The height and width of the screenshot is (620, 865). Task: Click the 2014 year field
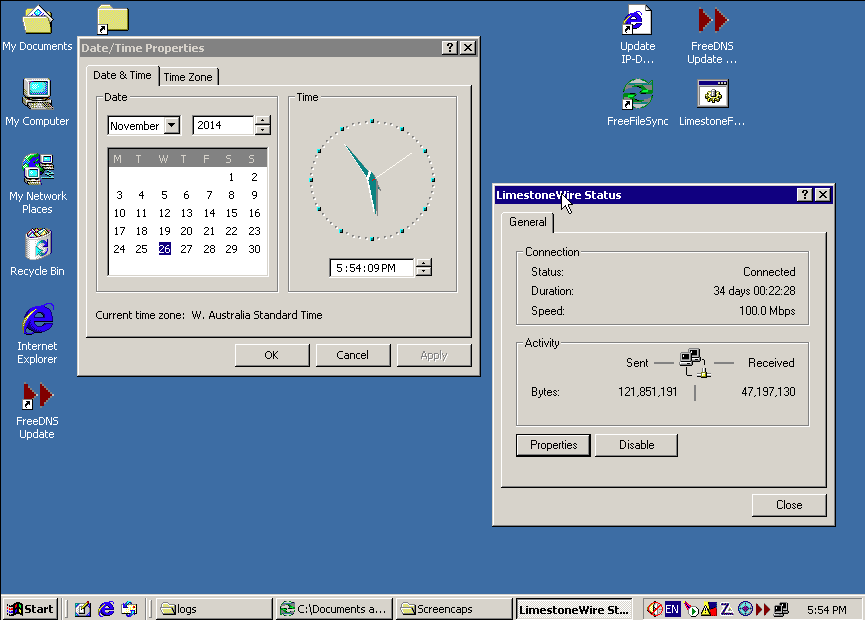(x=223, y=125)
